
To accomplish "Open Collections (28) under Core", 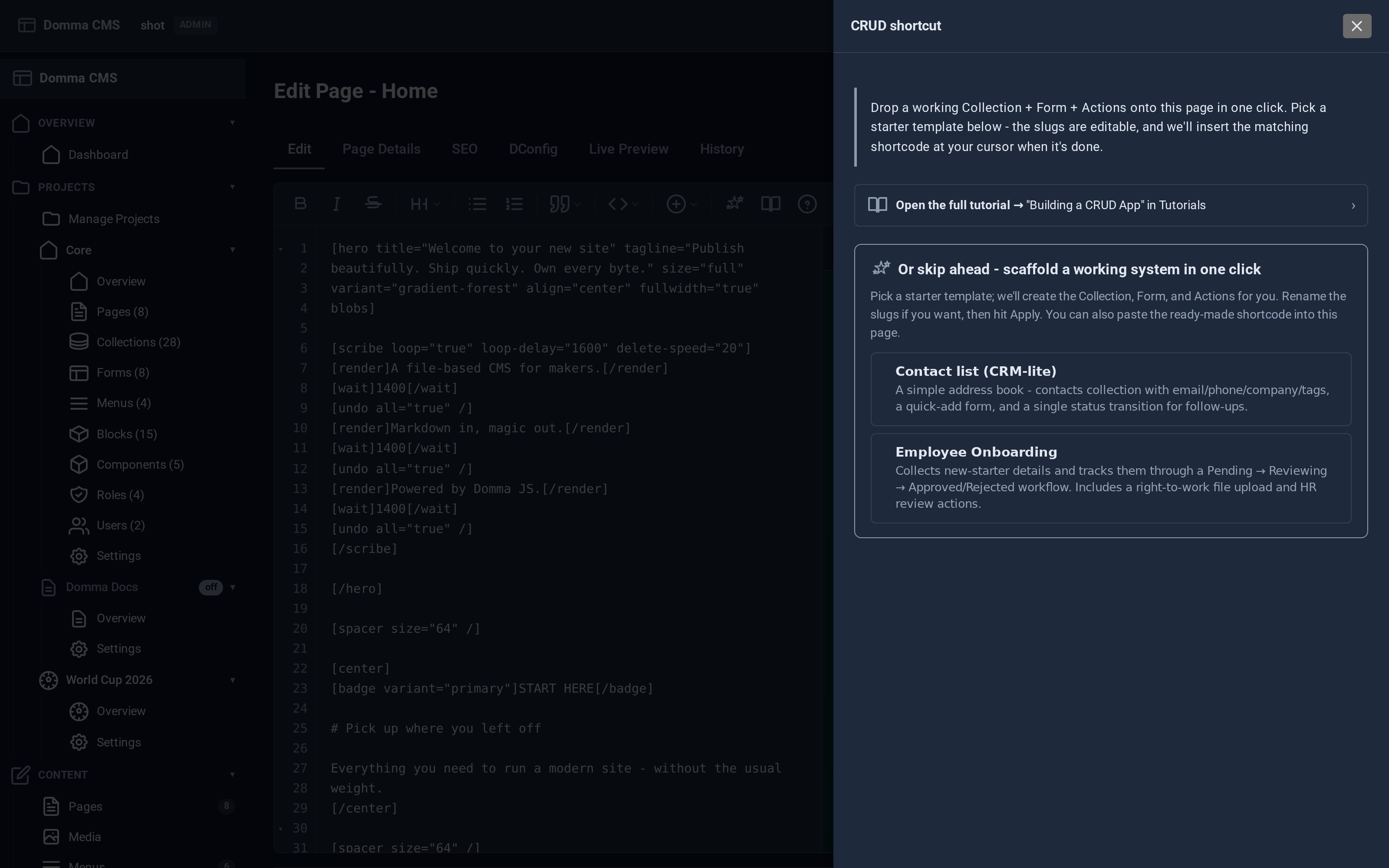I will [x=138, y=342].
